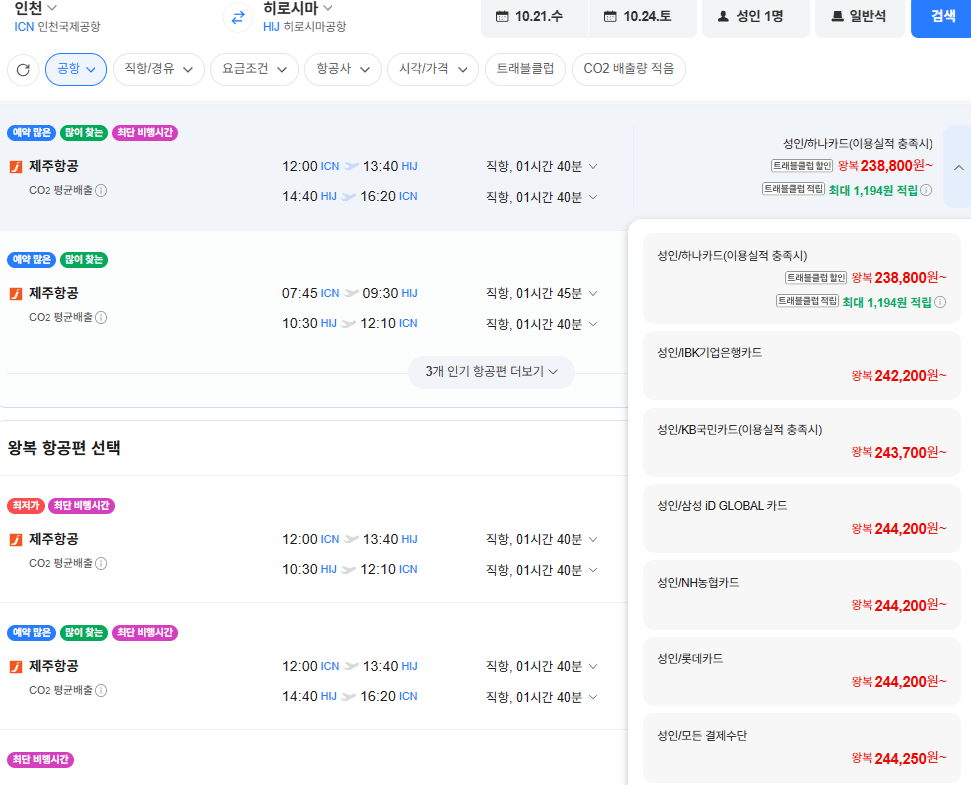
Task: Expand 07:45 ICN flight 01시간 45분 details
Action: coord(593,293)
